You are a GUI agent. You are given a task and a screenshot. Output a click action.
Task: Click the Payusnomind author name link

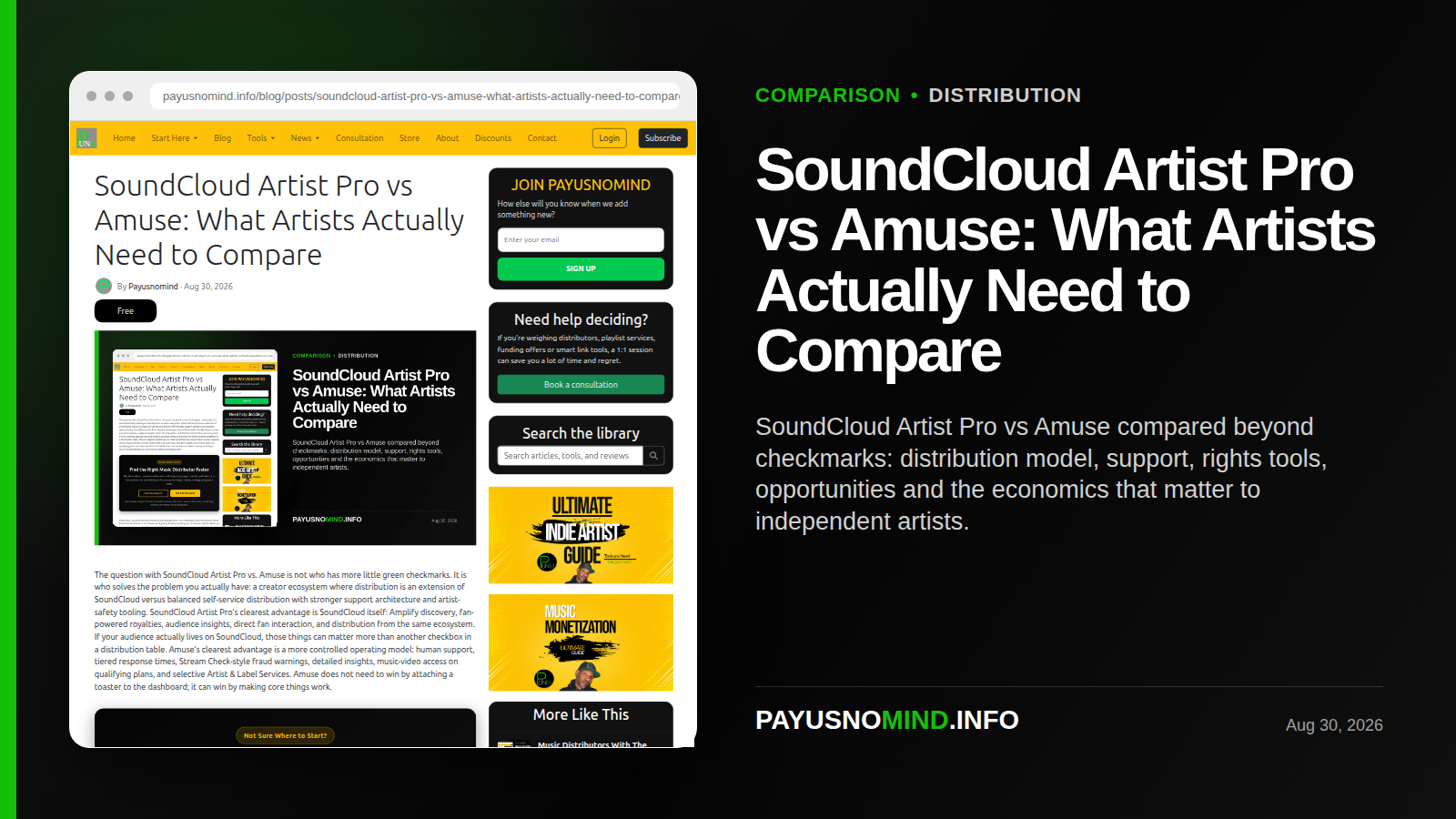click(153, 287)
